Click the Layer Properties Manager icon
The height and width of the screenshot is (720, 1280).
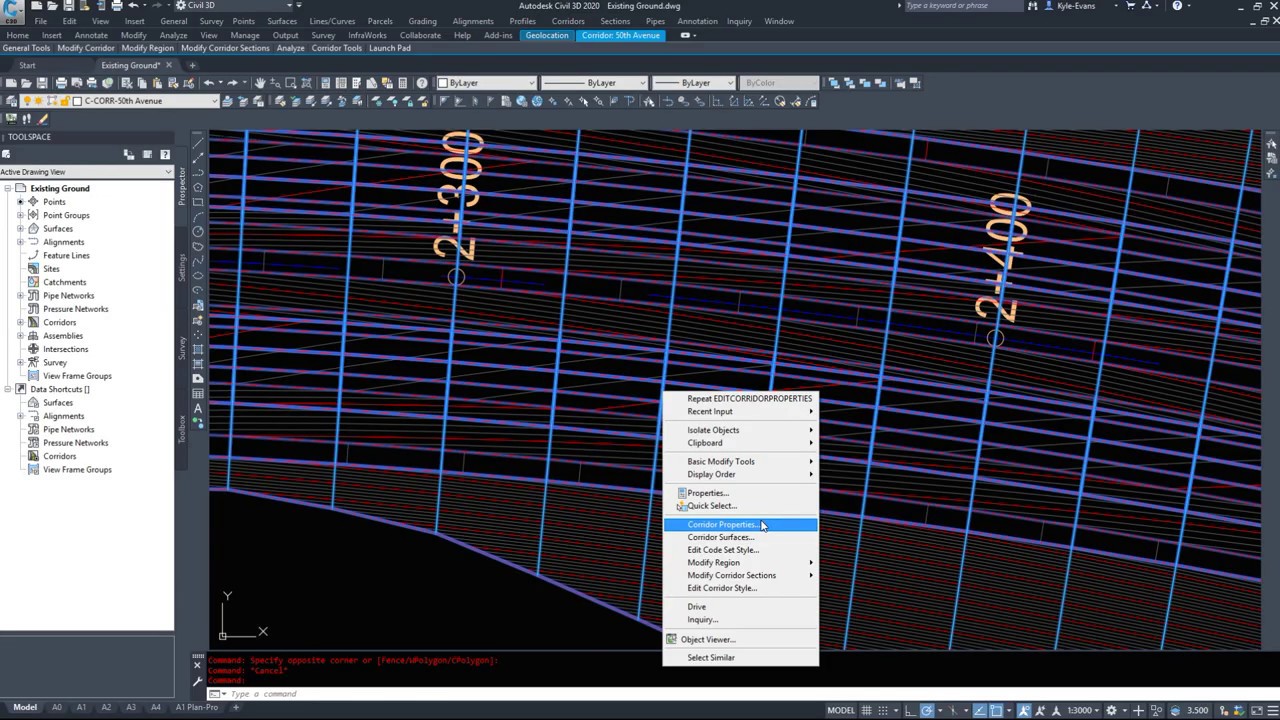point(12,101)
